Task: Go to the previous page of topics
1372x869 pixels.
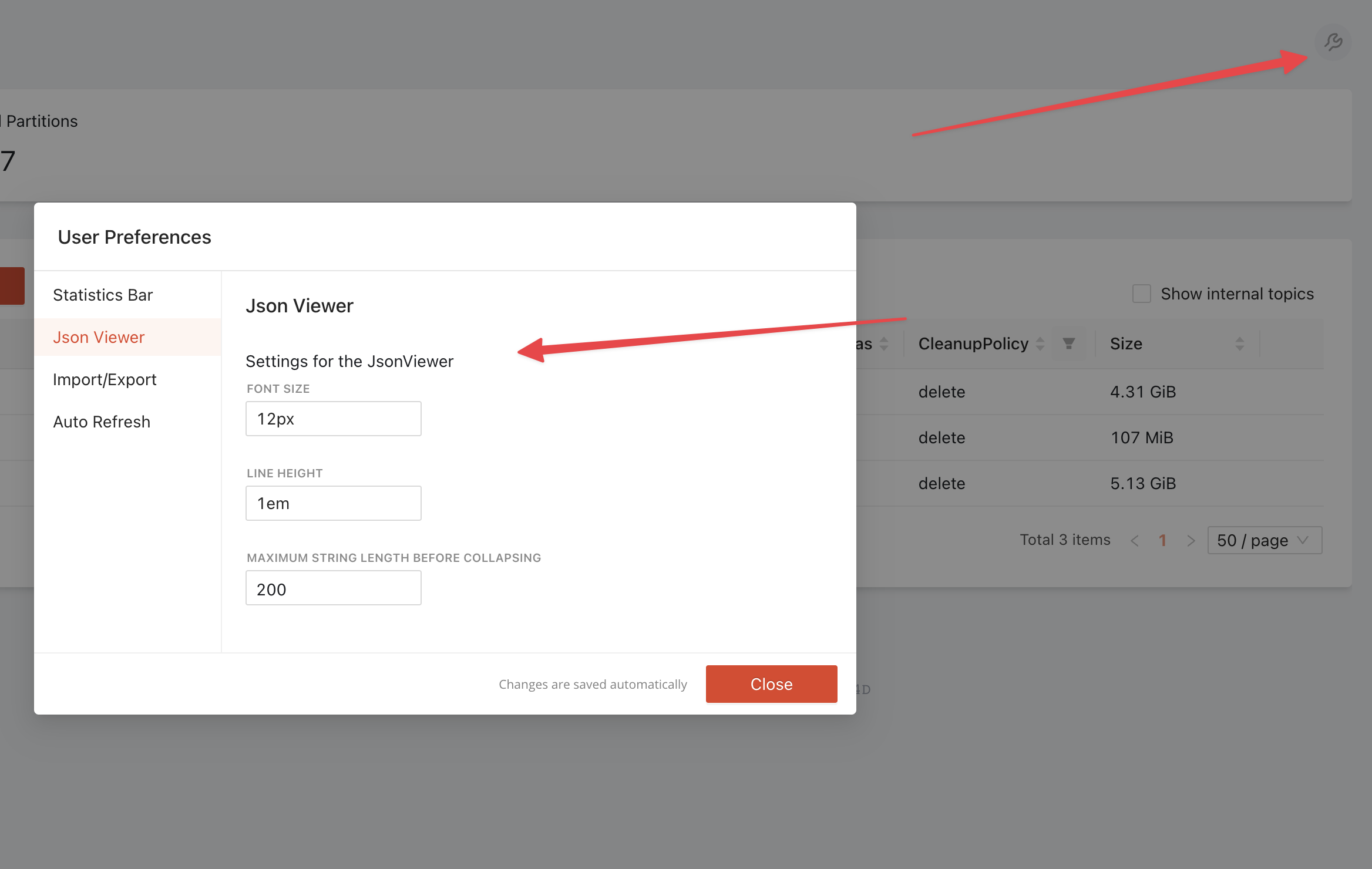Action: point(1135,540)
